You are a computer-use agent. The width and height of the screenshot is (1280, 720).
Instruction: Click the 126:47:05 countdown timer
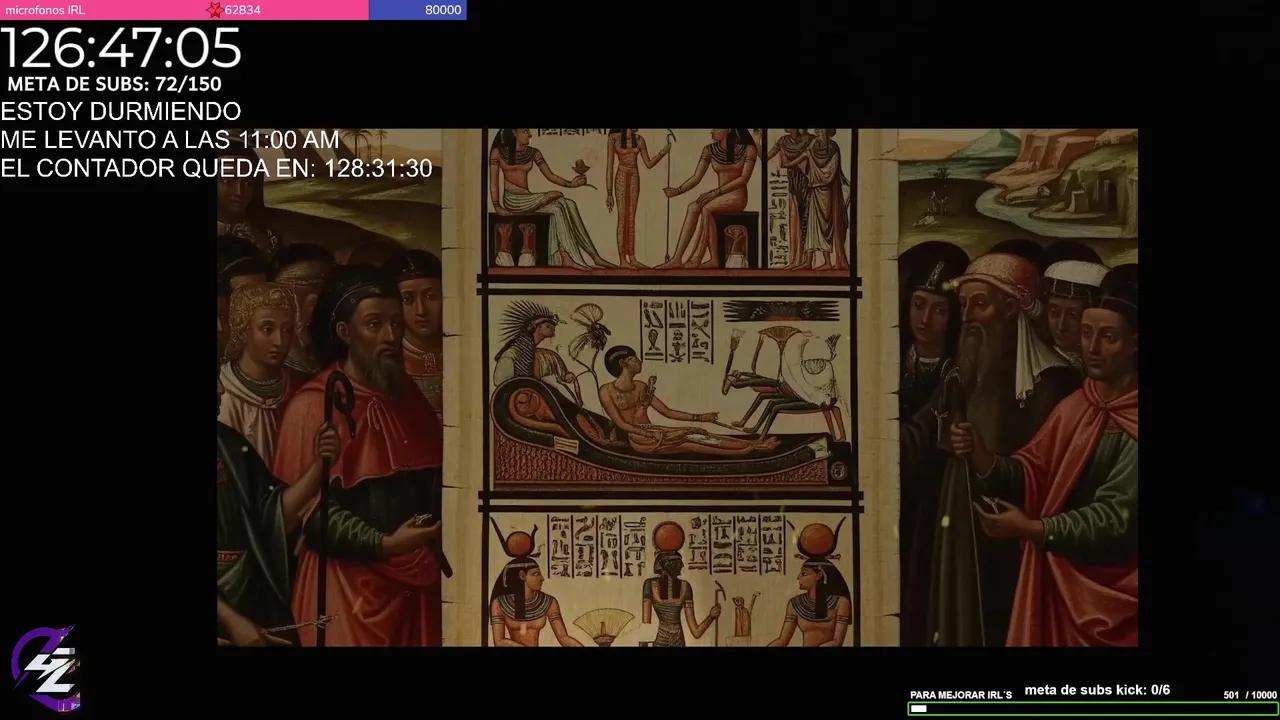pyautogui.click(x=121, y=48)
